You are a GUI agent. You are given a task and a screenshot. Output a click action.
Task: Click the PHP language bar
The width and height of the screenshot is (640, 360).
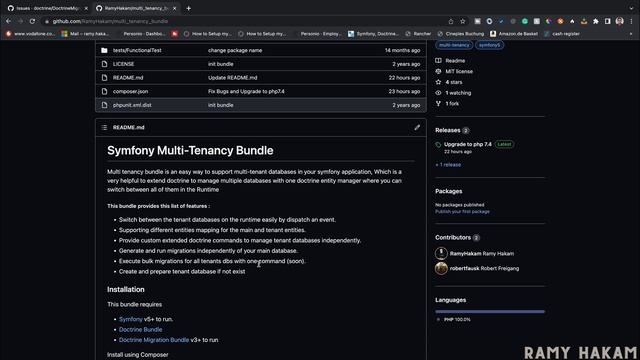point(490,311)
